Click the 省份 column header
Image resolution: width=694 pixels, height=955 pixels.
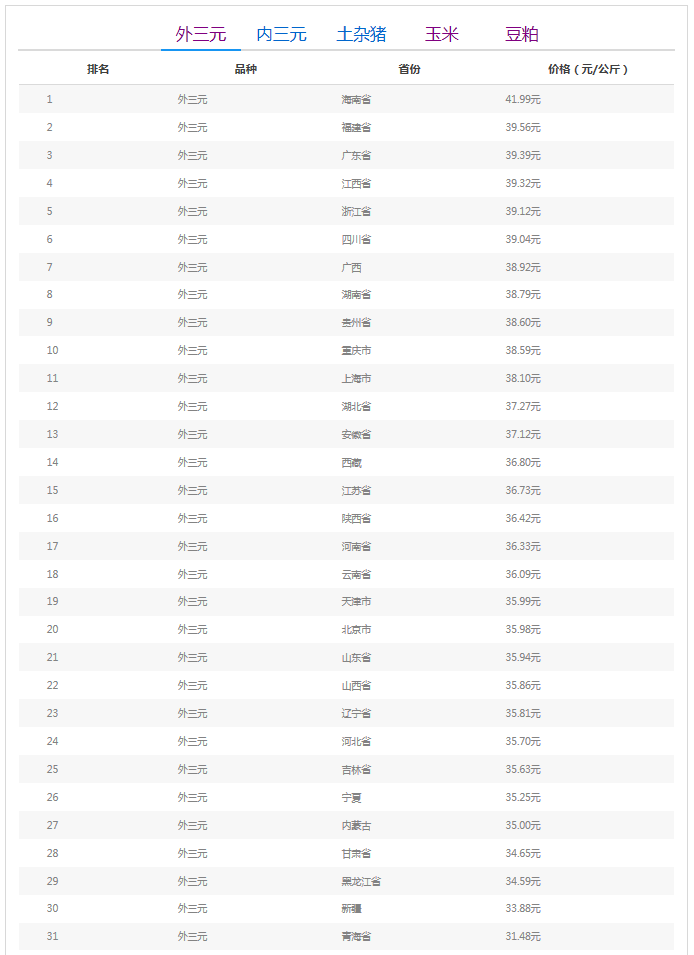[409, 69]
